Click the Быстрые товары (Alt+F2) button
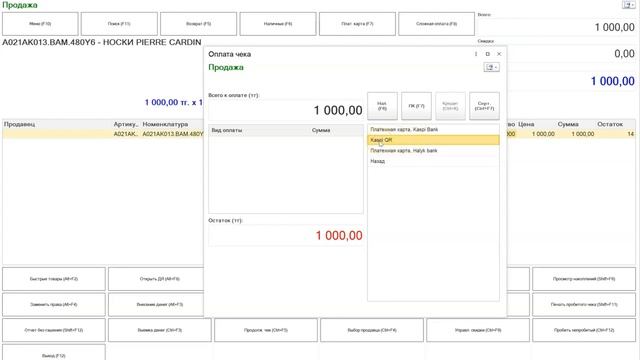Image resolution: width=640 pixels, height=360 pixels. click(54, 279)
